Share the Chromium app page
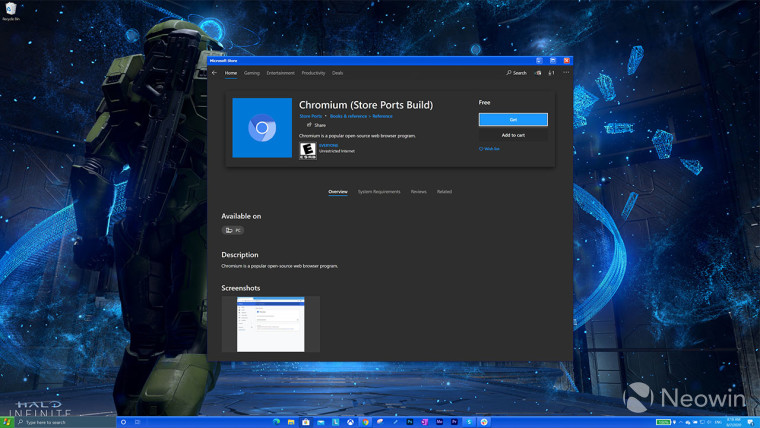The width and height of the screenshot is (760, 428). coord(316,125)
